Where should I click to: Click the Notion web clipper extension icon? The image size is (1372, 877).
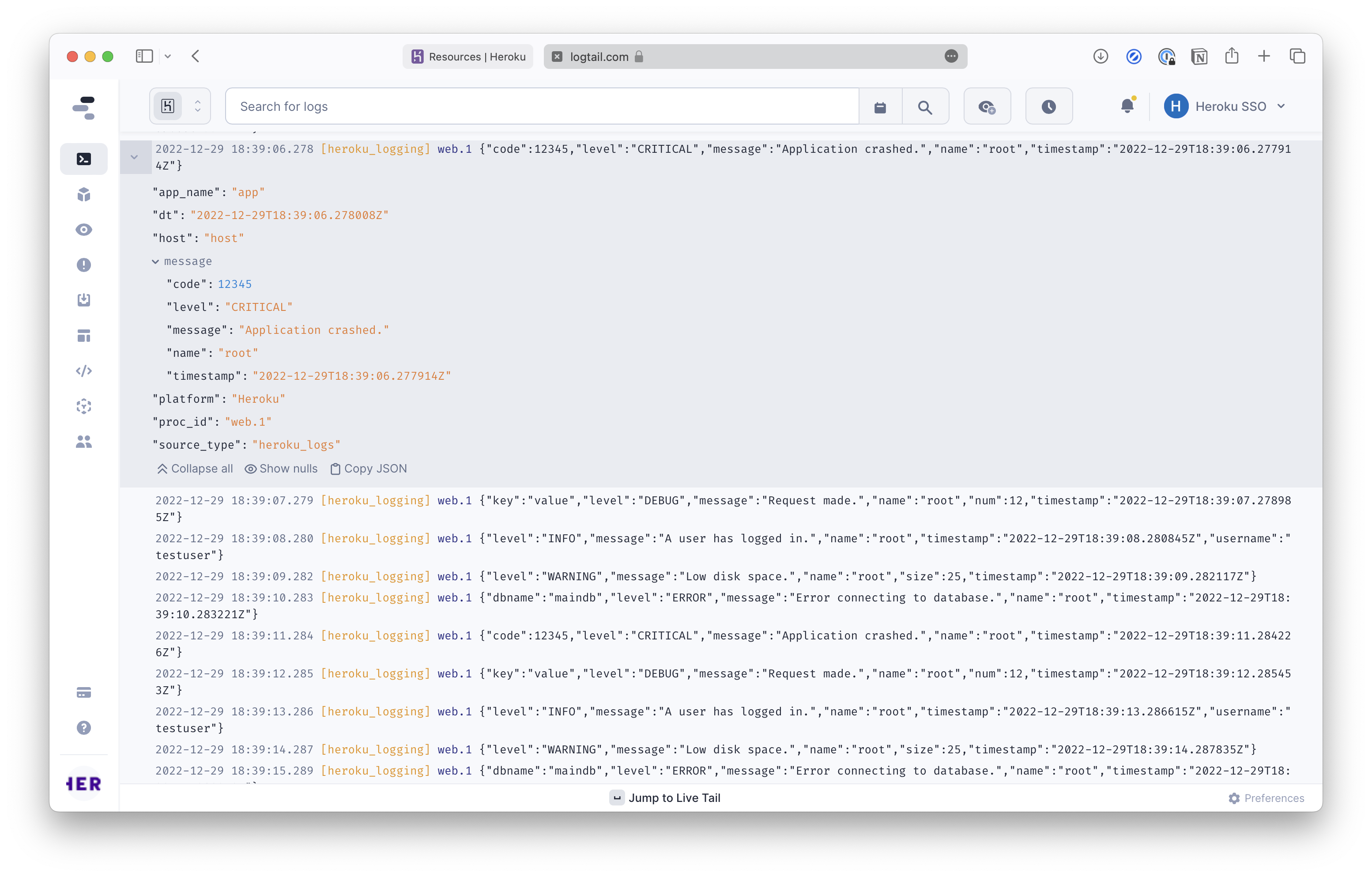click(1199, 57)
